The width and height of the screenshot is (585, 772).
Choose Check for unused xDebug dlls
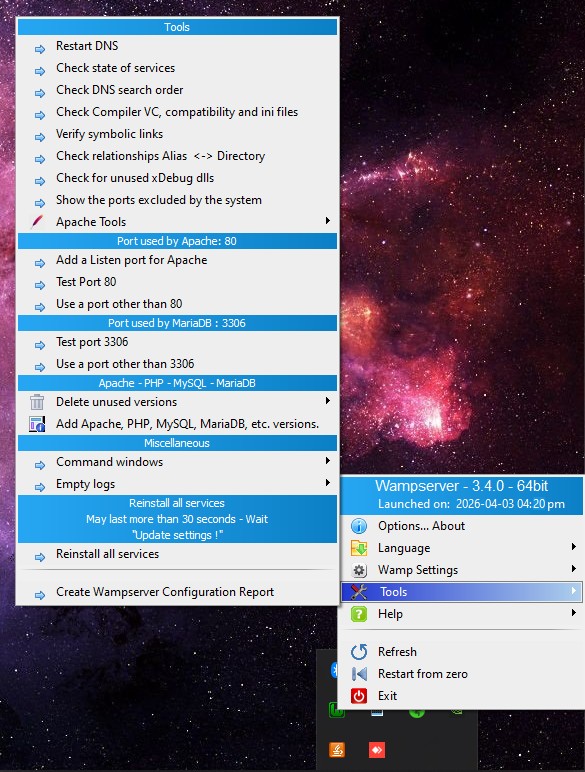(x=177, y=178)
